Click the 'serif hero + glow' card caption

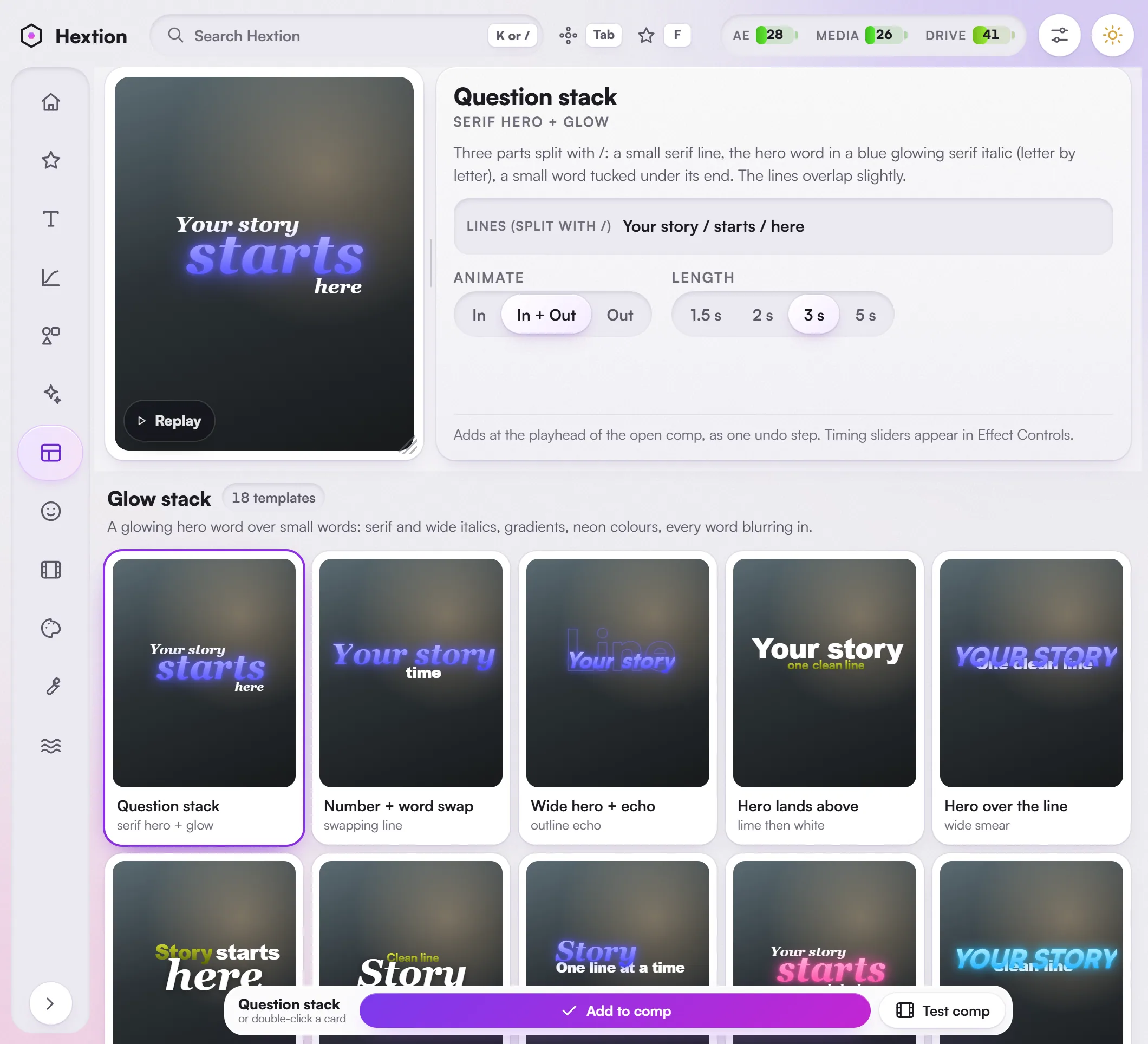click(x=165, y=825)
